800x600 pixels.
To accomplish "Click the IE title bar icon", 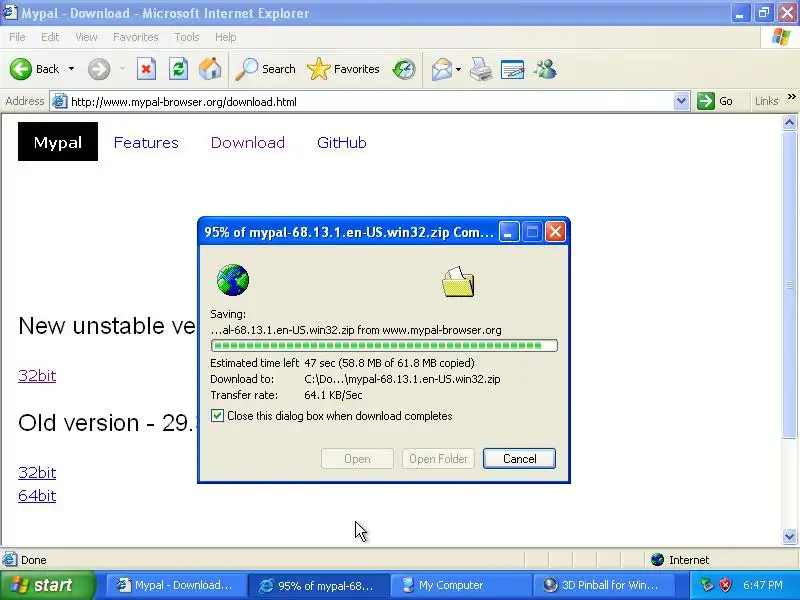I will click(x=10, y=12).
